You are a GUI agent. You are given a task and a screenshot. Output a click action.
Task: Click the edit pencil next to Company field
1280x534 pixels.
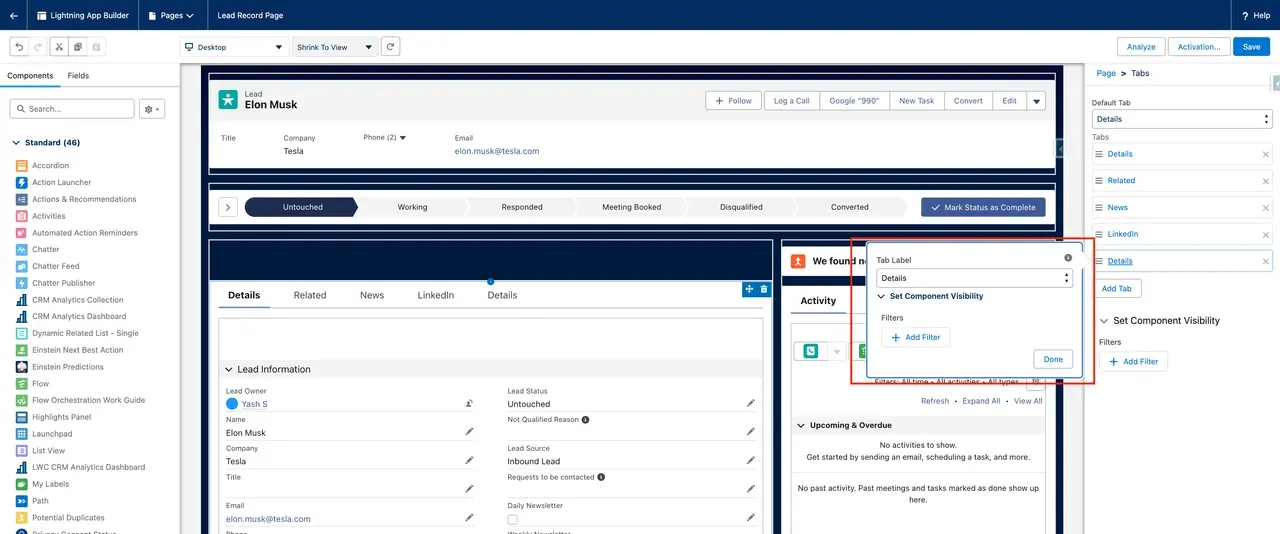(469, 461)
